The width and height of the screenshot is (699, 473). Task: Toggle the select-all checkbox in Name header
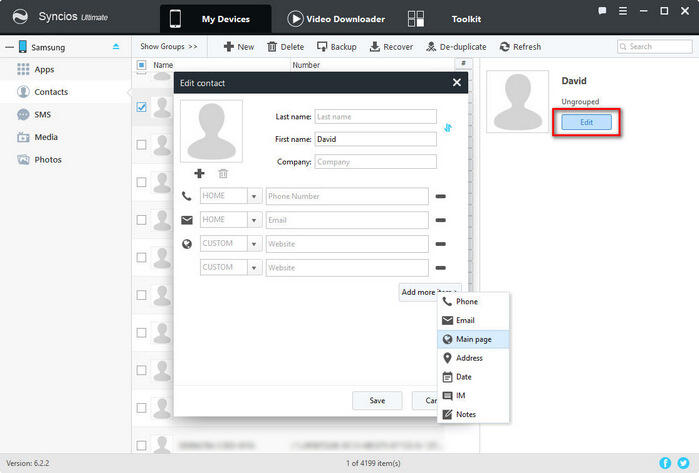[141, 65]
